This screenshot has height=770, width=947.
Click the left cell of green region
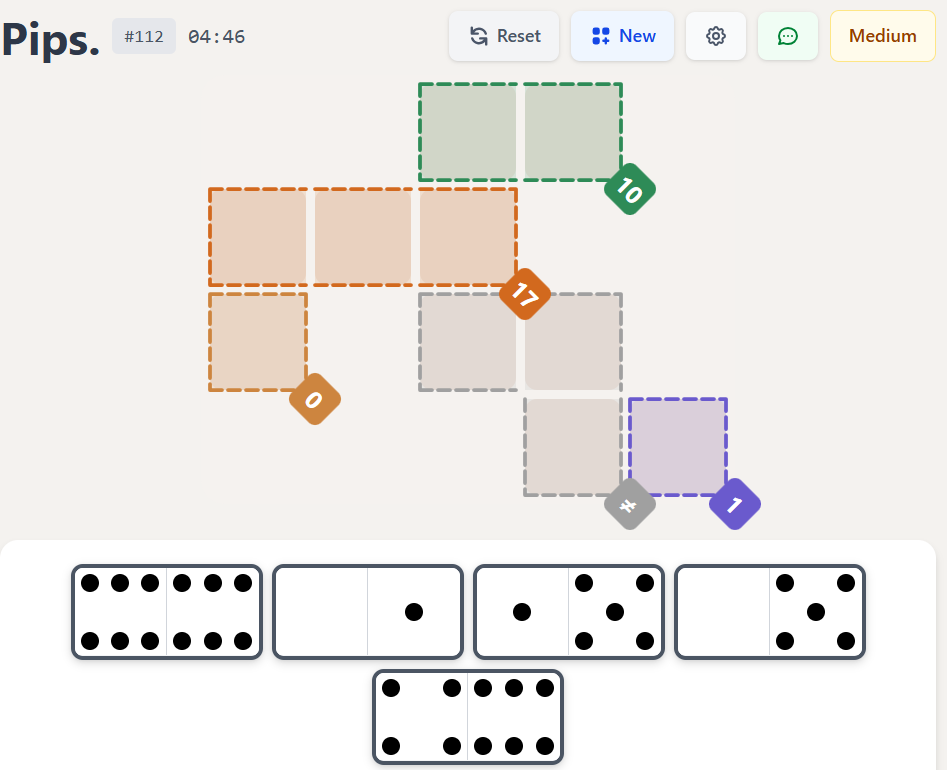468,132
